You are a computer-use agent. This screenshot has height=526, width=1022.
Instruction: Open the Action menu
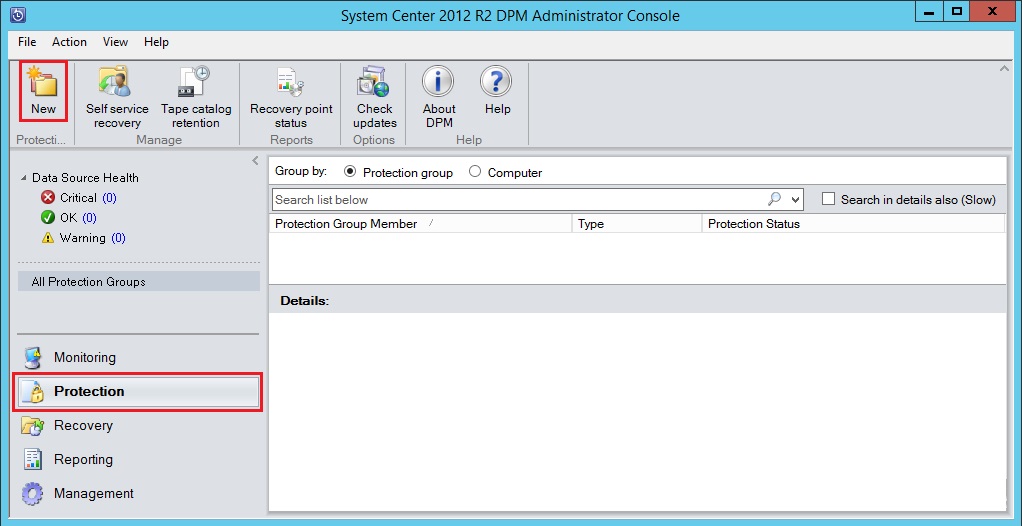click(x=69, y=42)
